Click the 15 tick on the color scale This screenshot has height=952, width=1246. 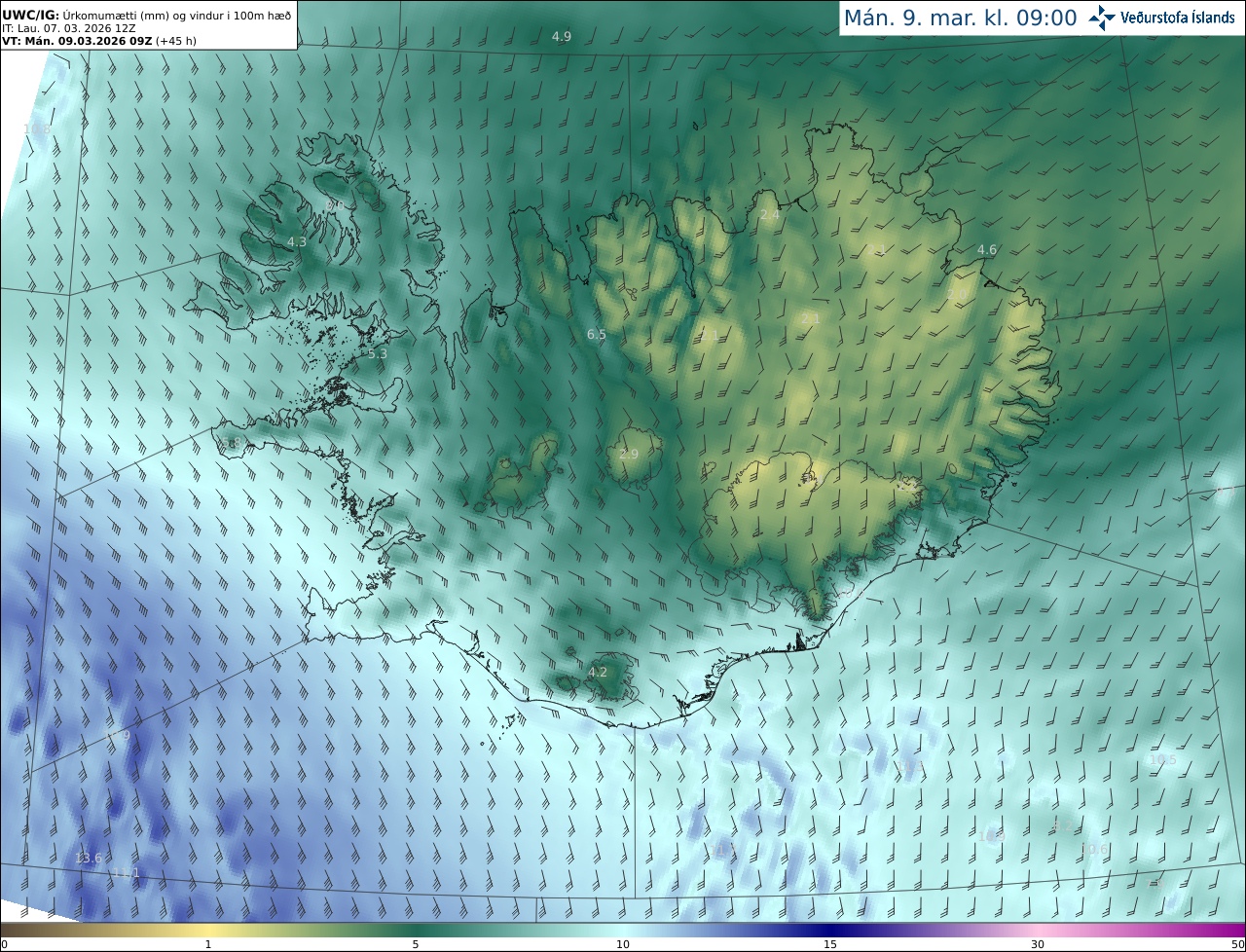click(830, 944)
